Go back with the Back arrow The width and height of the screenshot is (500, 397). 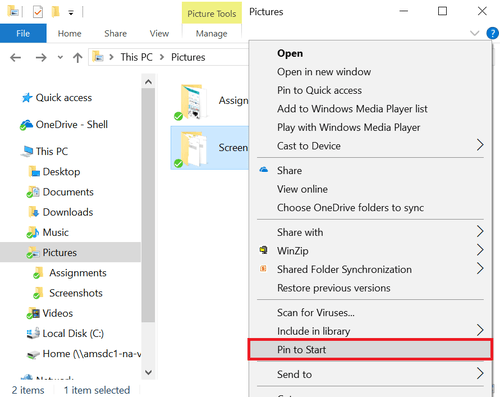(x=15, y=57)
